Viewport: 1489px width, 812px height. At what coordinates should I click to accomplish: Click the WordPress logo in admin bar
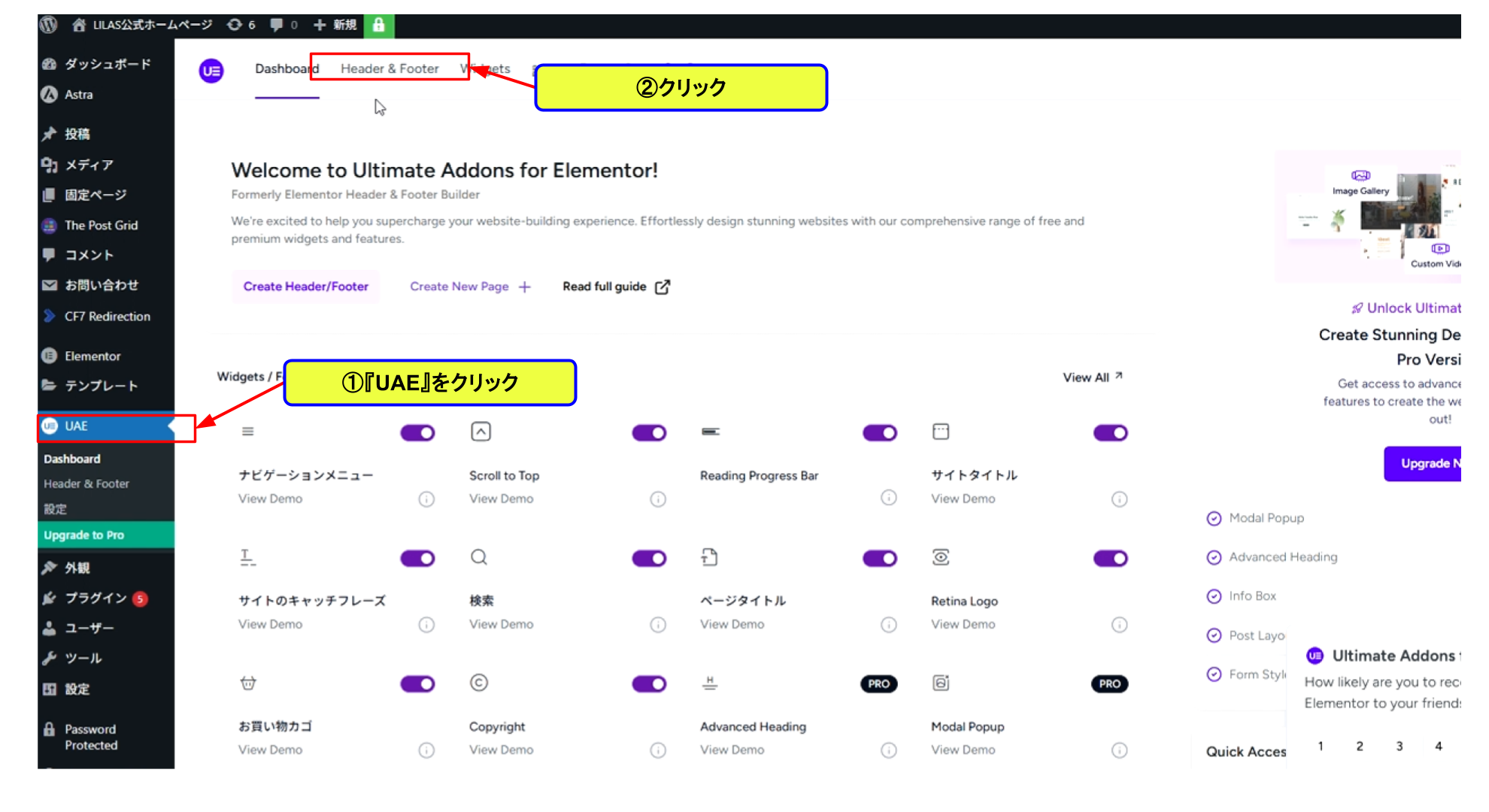pyautogui.click(x=49, y=25)
